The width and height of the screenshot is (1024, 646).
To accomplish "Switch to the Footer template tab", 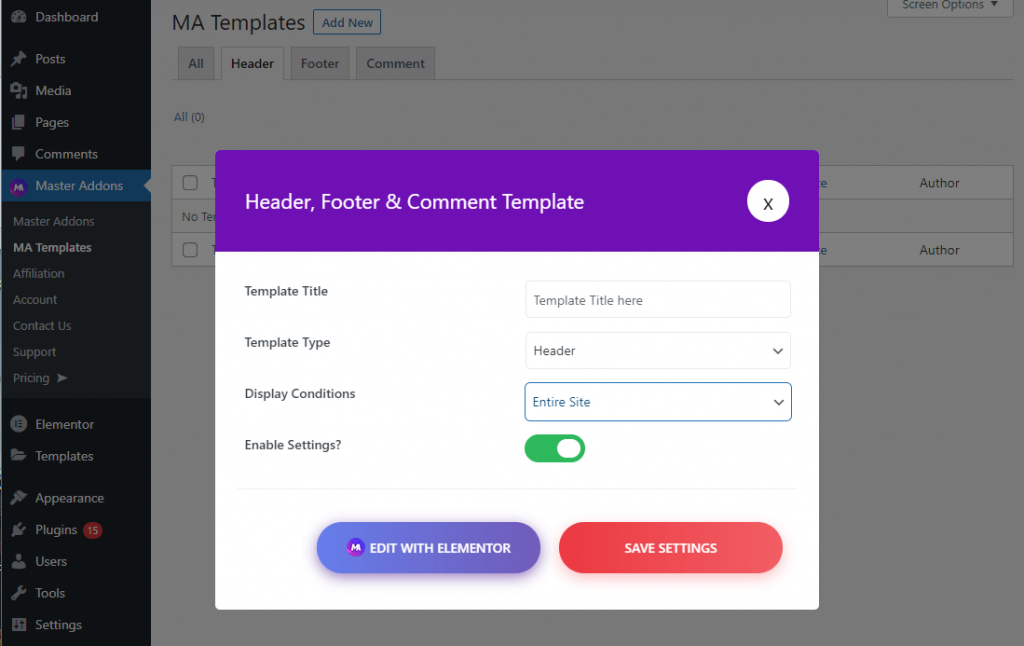I will click(319, 62).
